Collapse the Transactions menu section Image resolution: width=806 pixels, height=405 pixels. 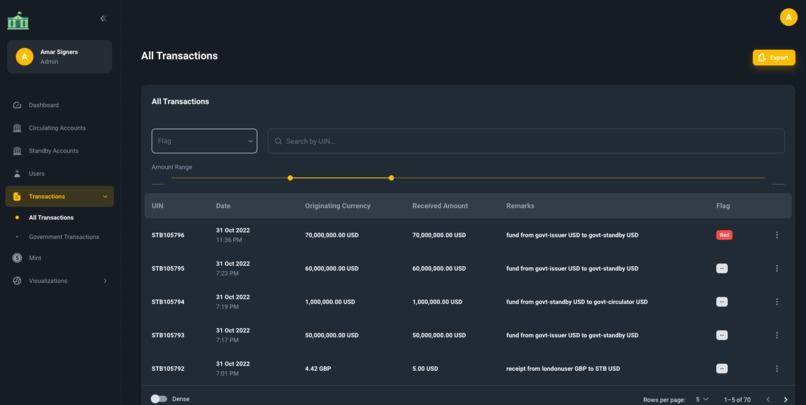point(60,196)
